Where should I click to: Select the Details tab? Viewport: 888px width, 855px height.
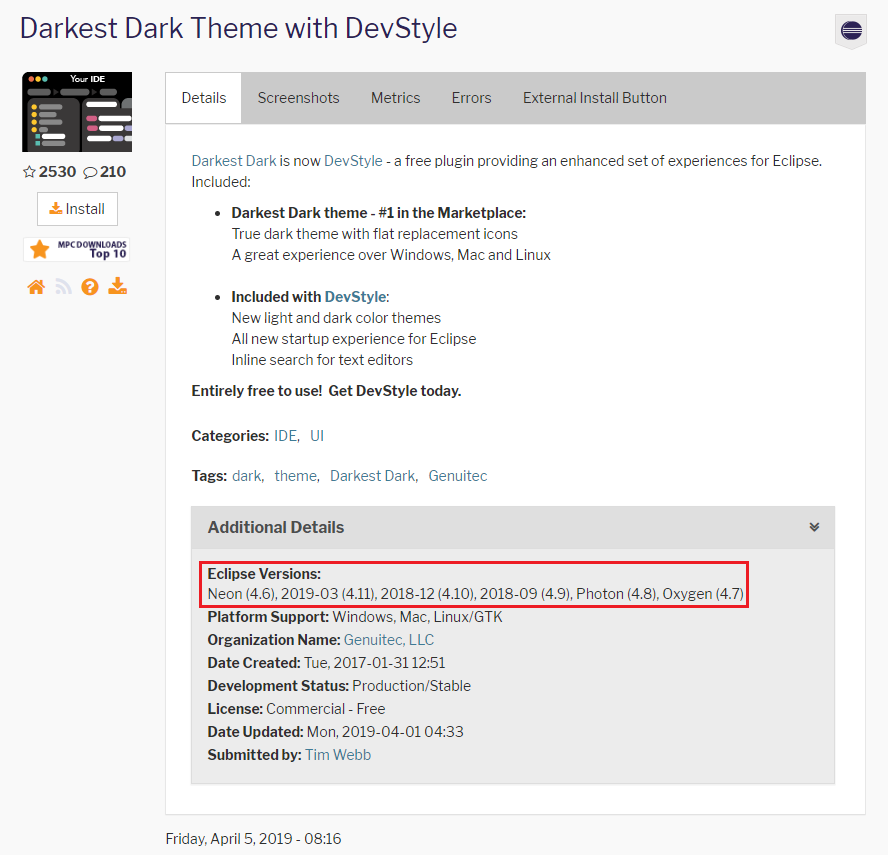point(204,98)
